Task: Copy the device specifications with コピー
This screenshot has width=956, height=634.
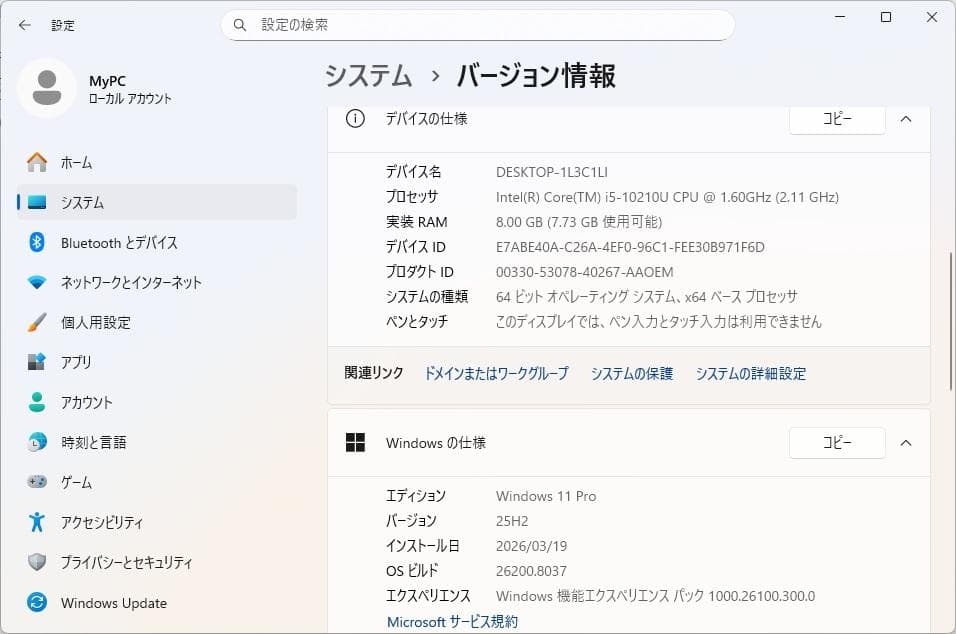Action: (x=837, y=119)
